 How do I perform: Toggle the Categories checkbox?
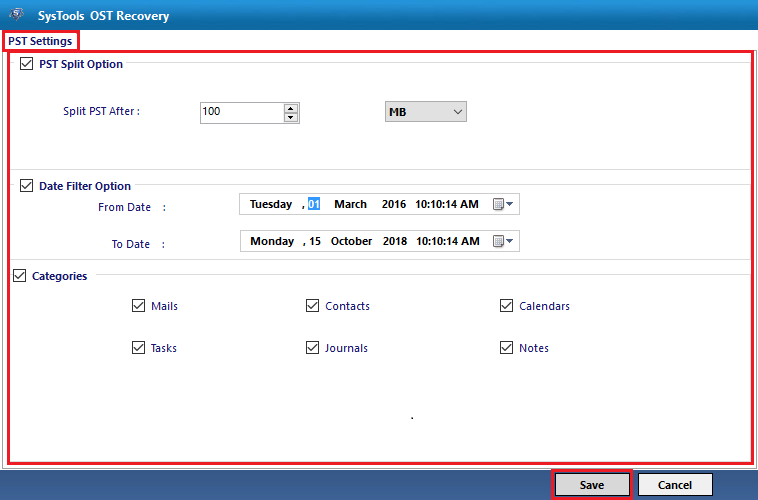click(x=19, y=276)
